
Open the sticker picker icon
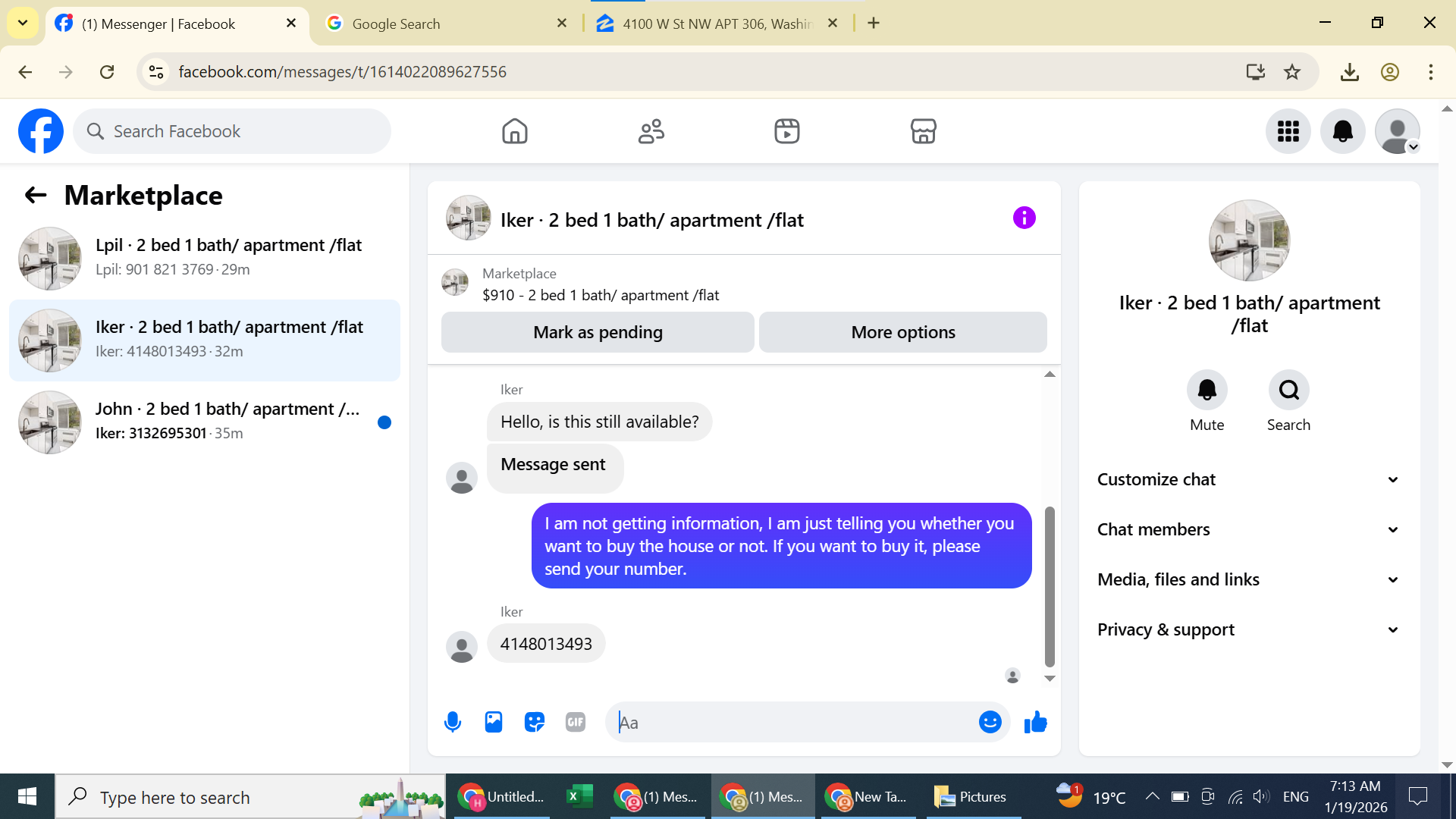[535, 722]
